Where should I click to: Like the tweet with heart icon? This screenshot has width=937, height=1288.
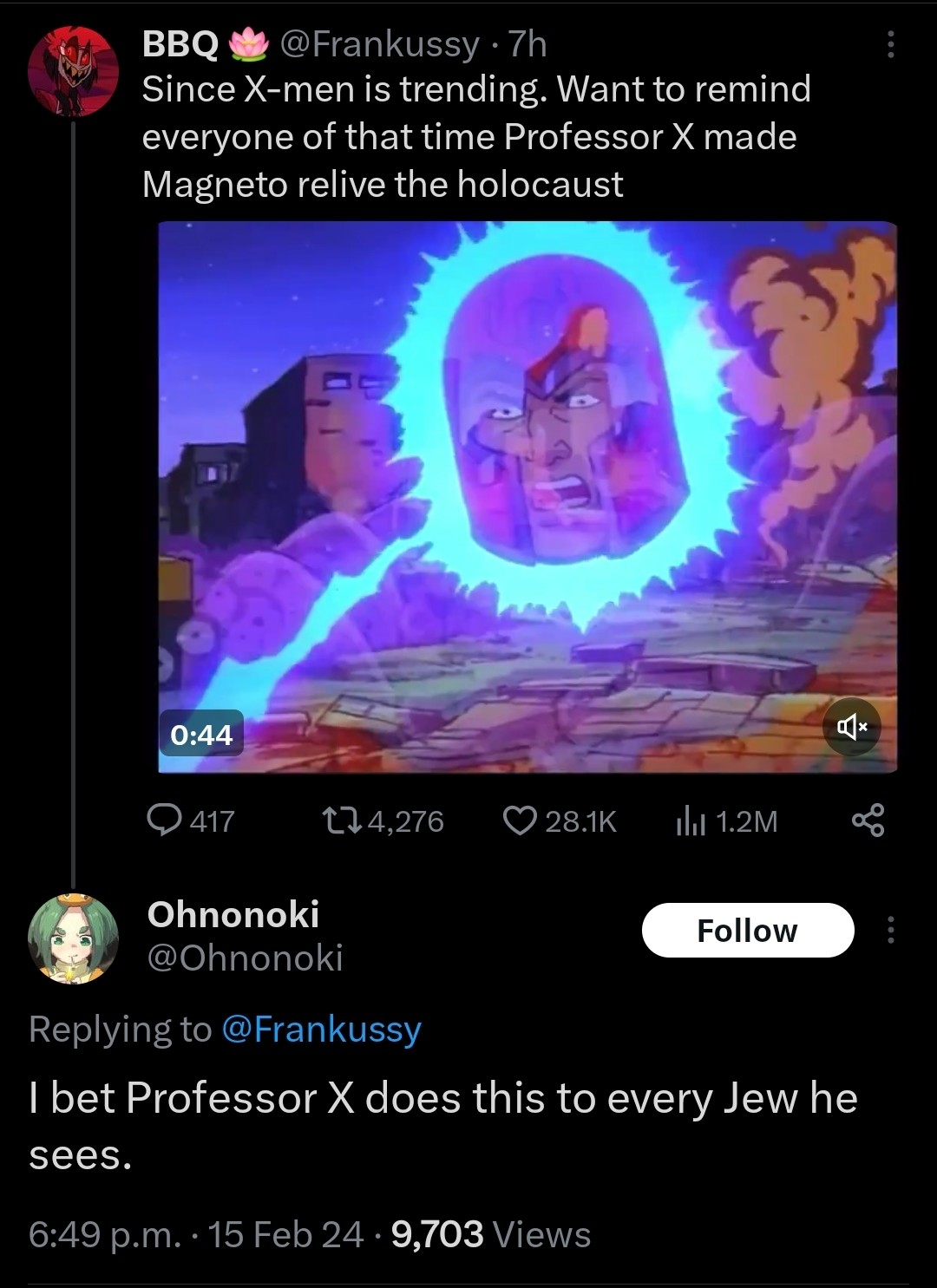[x=520, y=820]
